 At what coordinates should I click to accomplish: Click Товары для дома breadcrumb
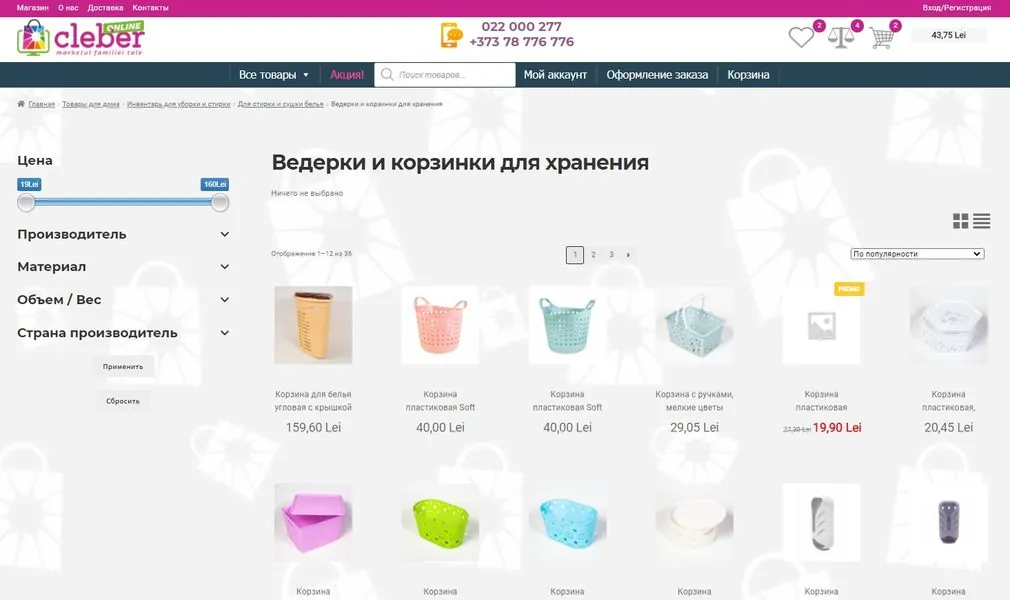point(91,104)
